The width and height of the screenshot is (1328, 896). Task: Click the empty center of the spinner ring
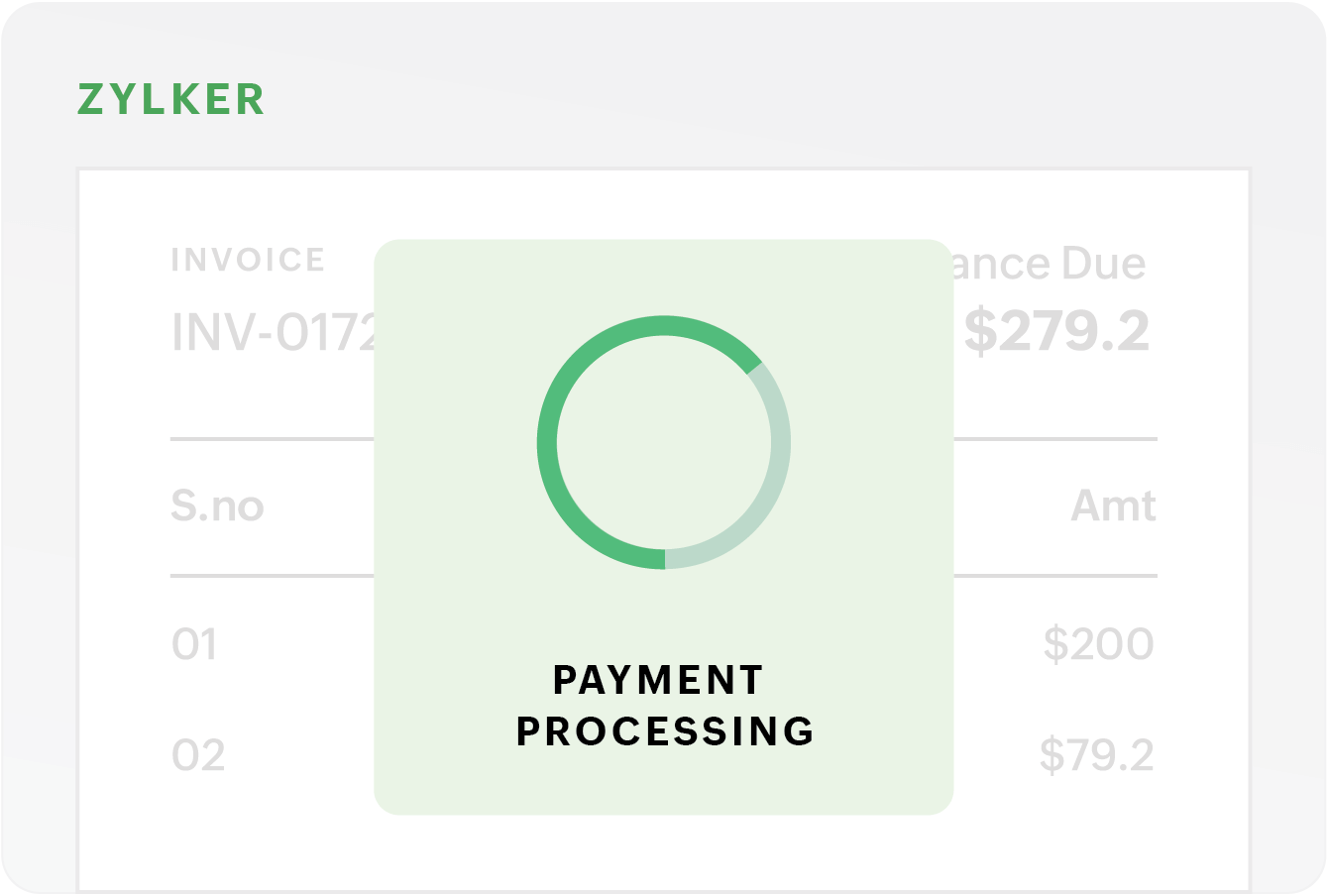click(x=664, y=442)
